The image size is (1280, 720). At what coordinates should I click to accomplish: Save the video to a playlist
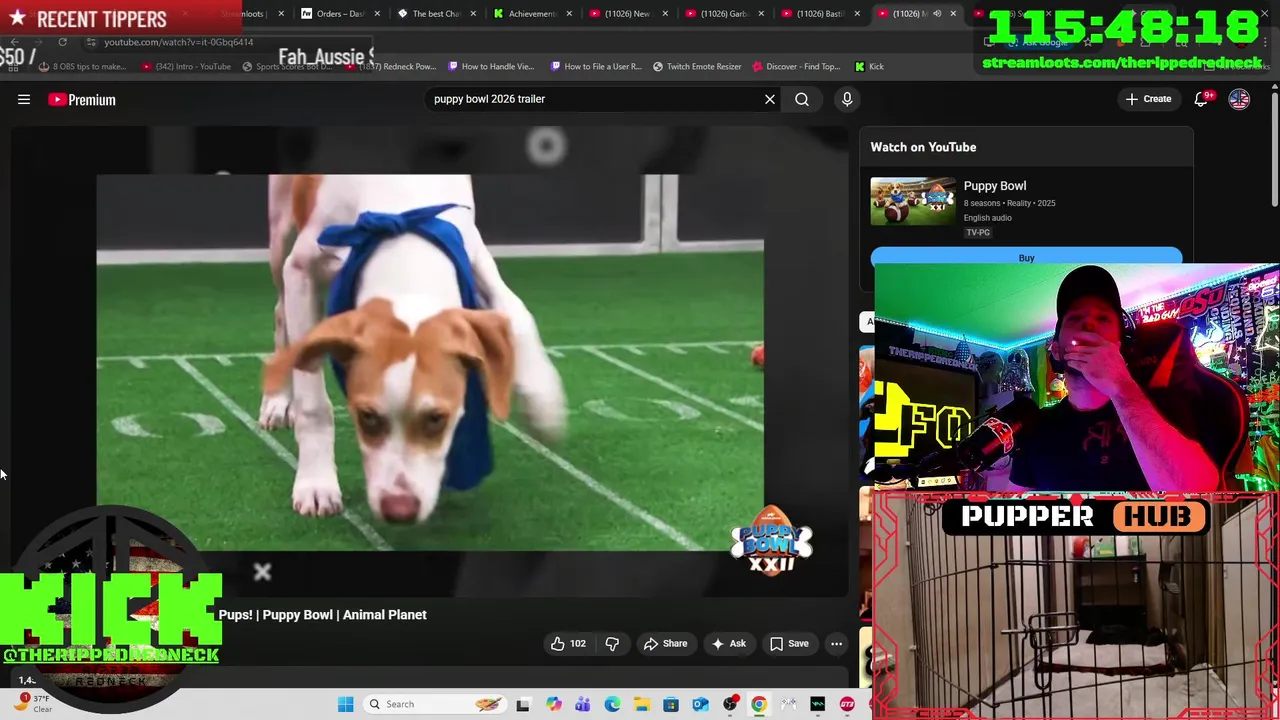[x=789, y=643]
